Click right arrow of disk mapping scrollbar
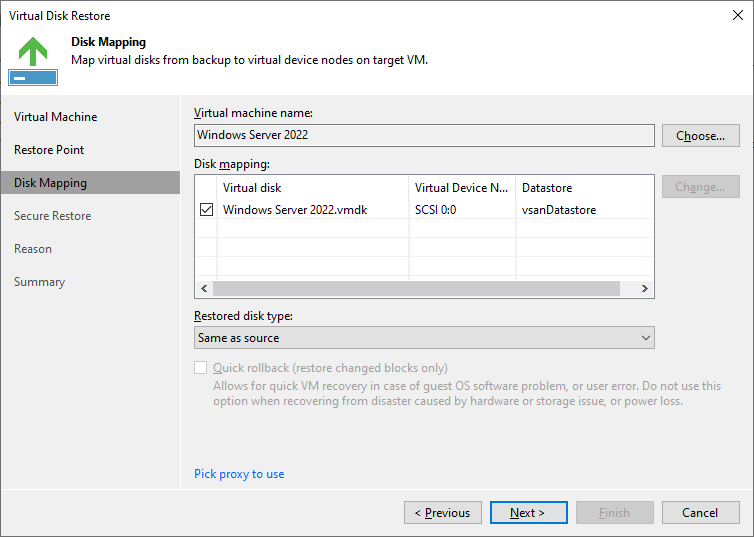This screenshot has height=537, width=754. click(x=644, y=288)
